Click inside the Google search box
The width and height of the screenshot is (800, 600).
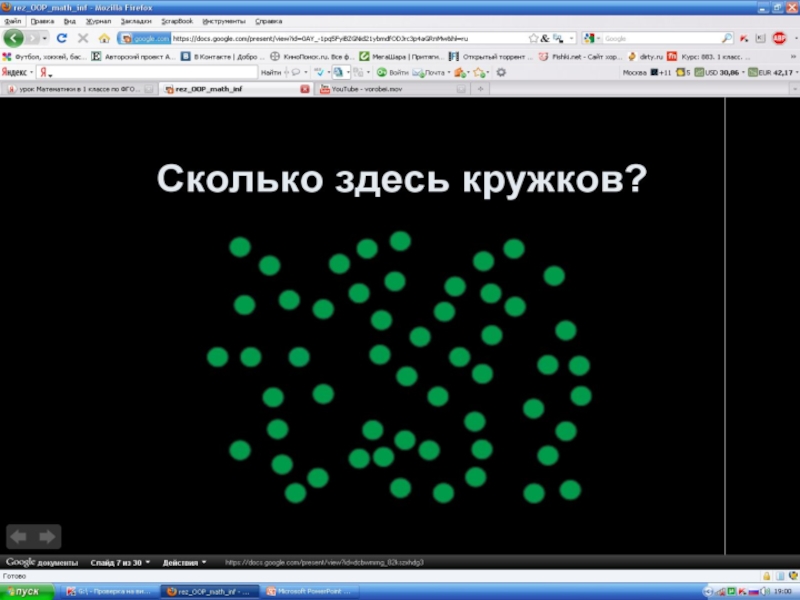click(x=662, y=38)
